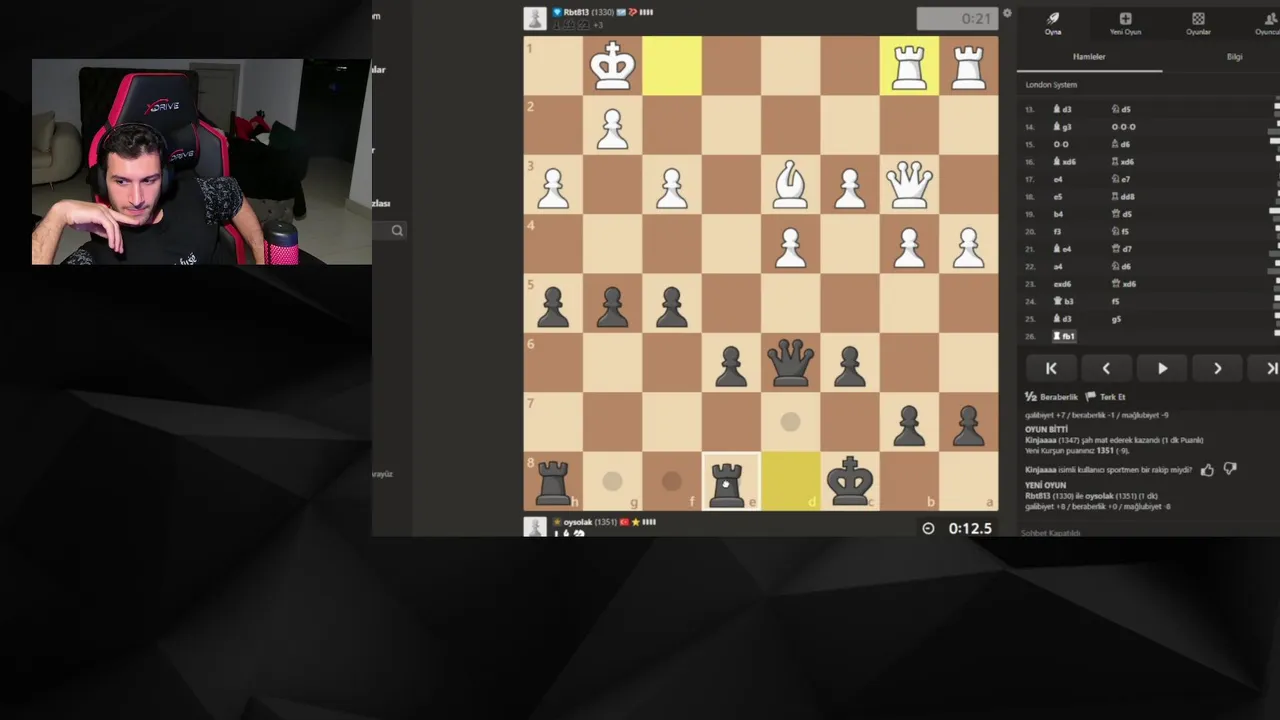Click highlighted empty square f1

pyautogui.click(x=672, y=66)
